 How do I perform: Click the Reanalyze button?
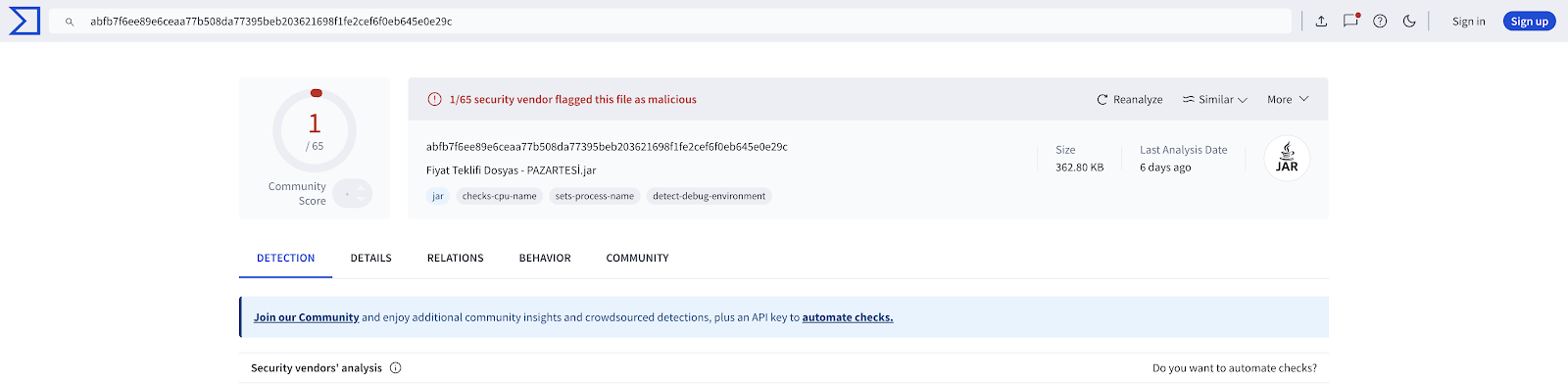point(1129,100)
